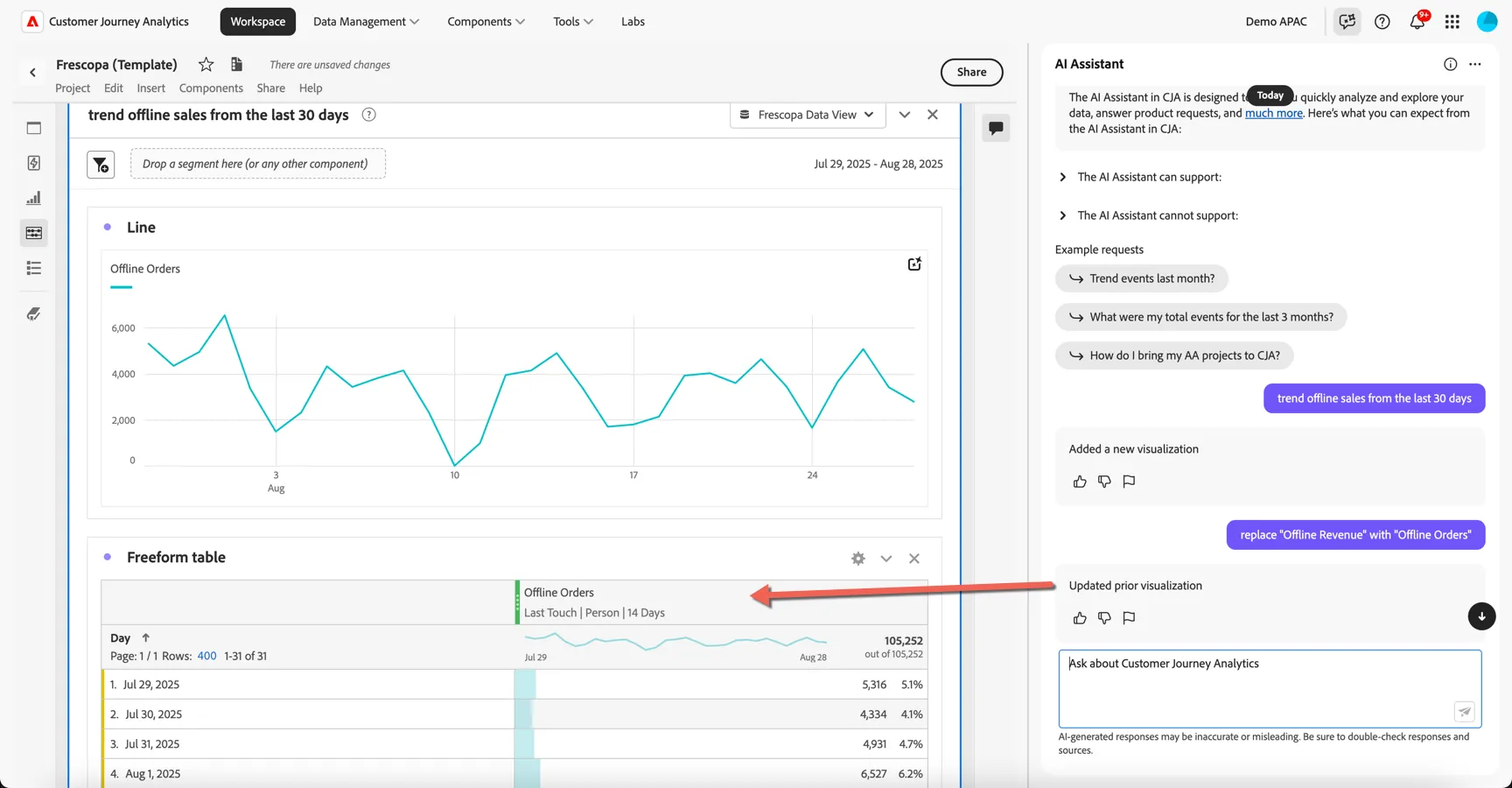Open the Labs tab
The width and height of the screenshot is (1512, 788).
pos(633,21)
